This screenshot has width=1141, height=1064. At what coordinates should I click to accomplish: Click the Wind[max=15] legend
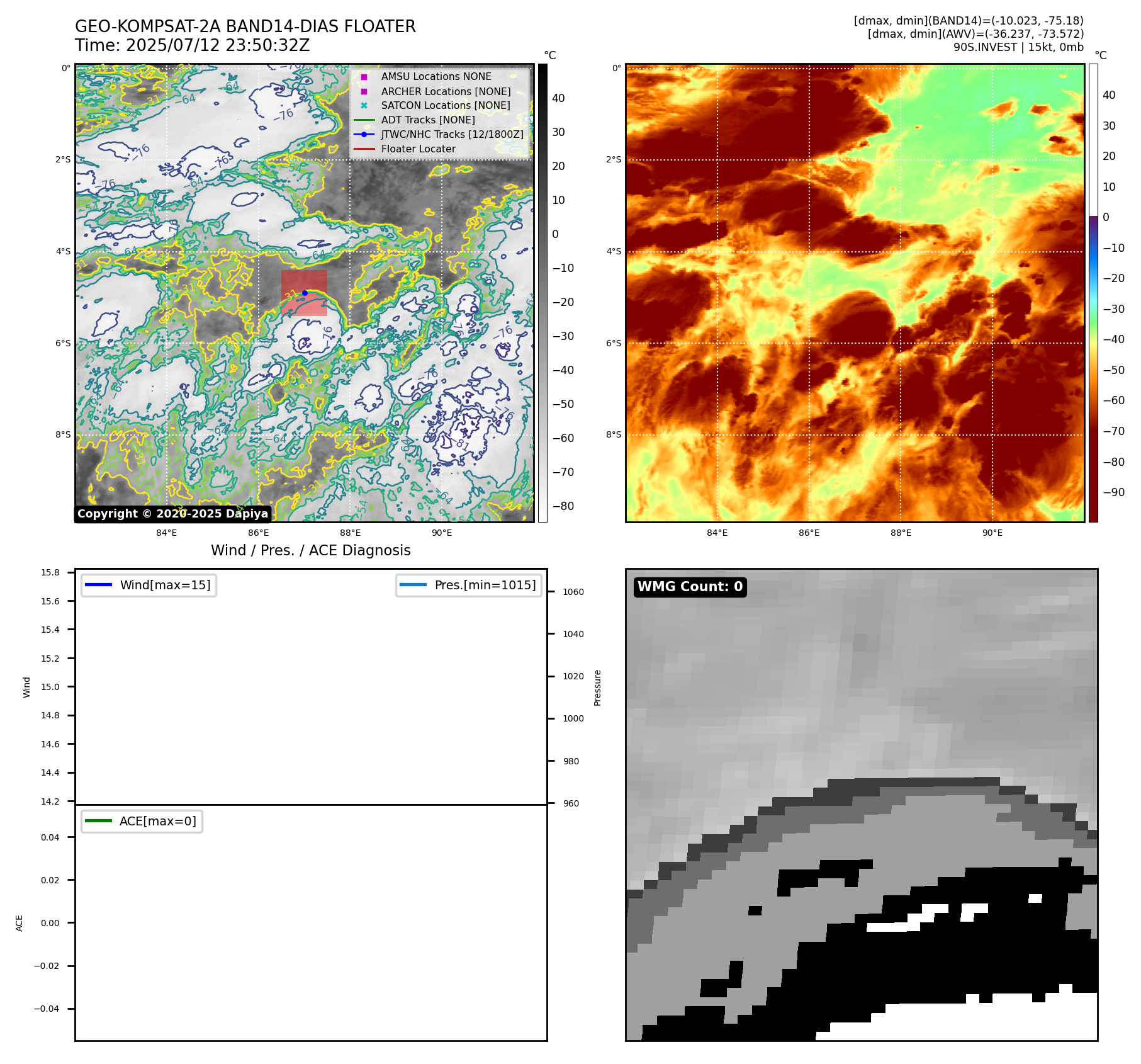click(x=149, y=585)
